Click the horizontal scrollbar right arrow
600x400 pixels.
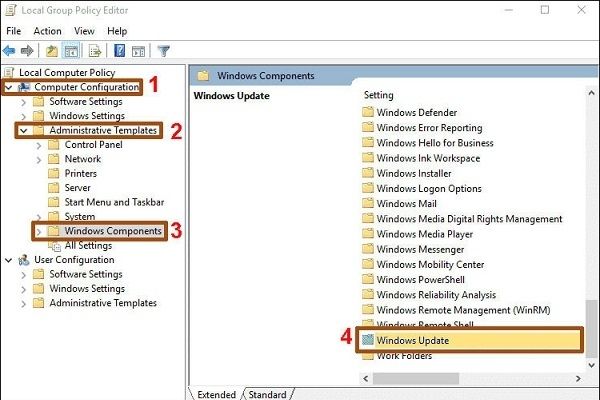[x=578, y=379]
